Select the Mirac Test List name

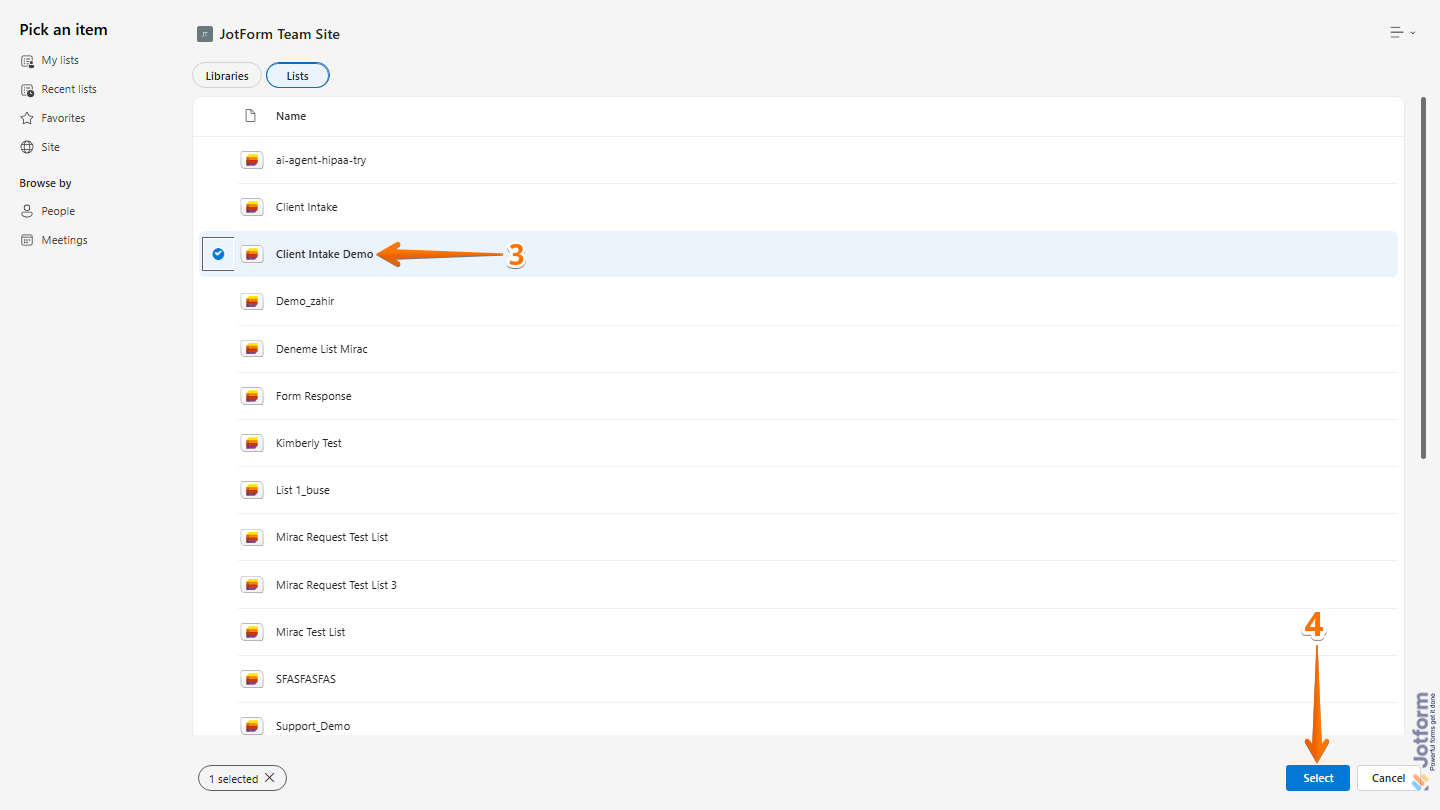(x=311, y=632)
